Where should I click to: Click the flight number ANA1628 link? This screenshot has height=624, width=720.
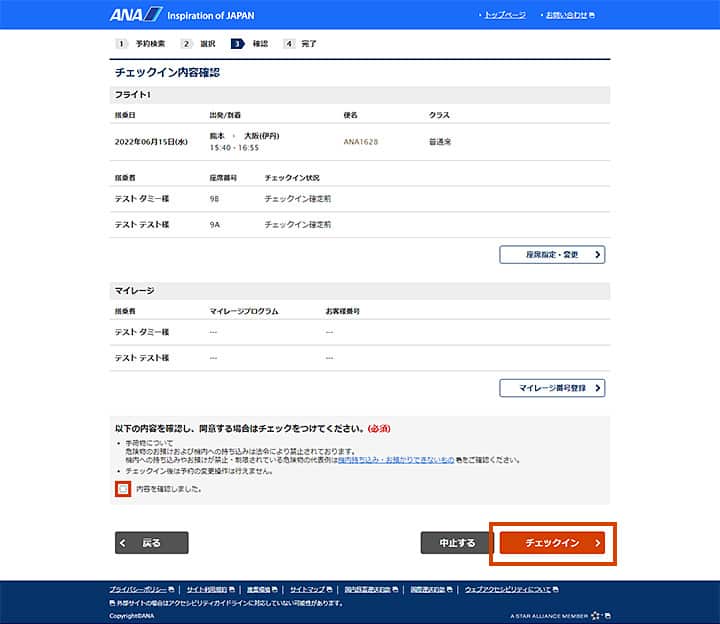tap(361, 142)
